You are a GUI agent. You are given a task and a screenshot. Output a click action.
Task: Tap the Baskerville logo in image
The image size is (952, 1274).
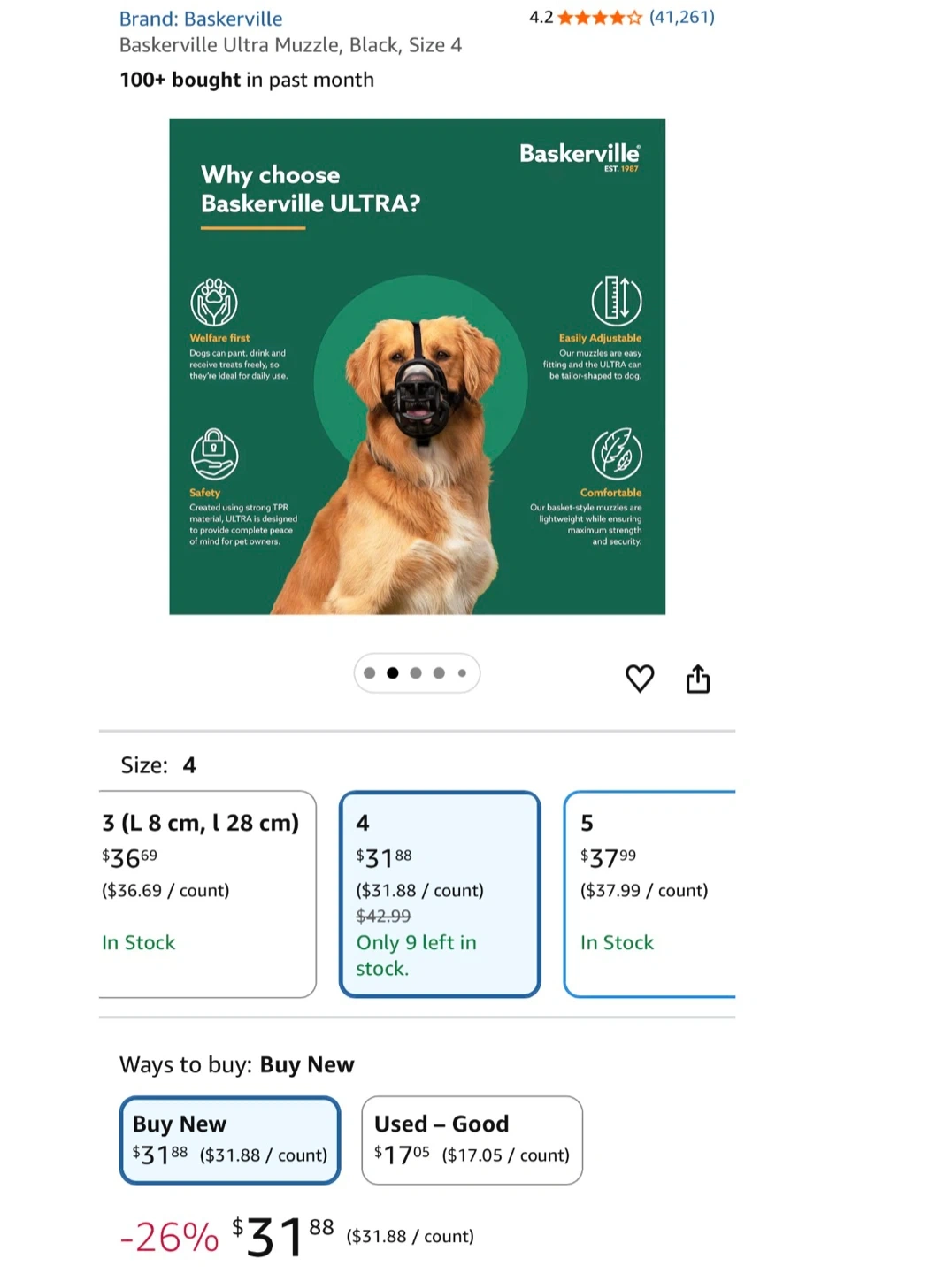point(580,156)
